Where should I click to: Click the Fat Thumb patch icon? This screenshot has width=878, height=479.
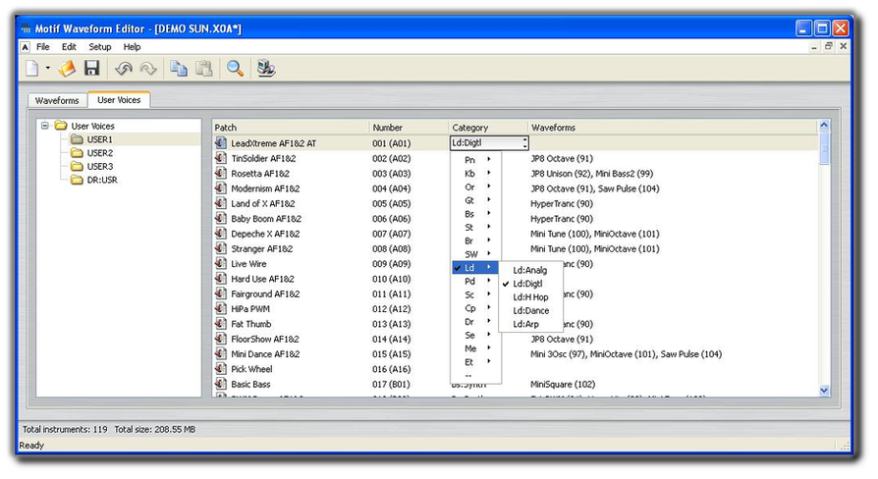point(221,324)
